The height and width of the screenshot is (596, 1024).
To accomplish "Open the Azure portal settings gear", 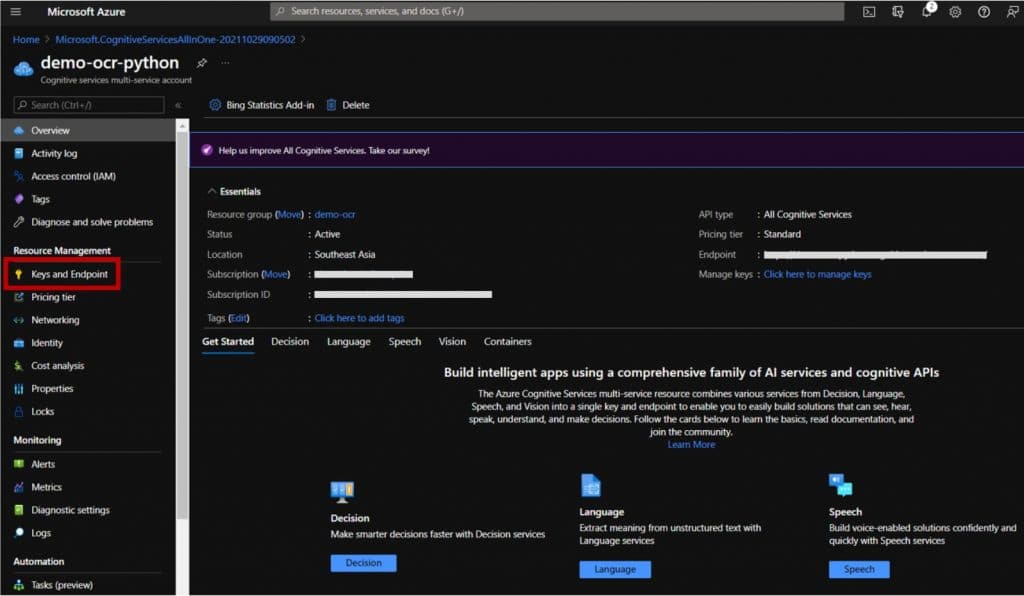I will point(955,12).
